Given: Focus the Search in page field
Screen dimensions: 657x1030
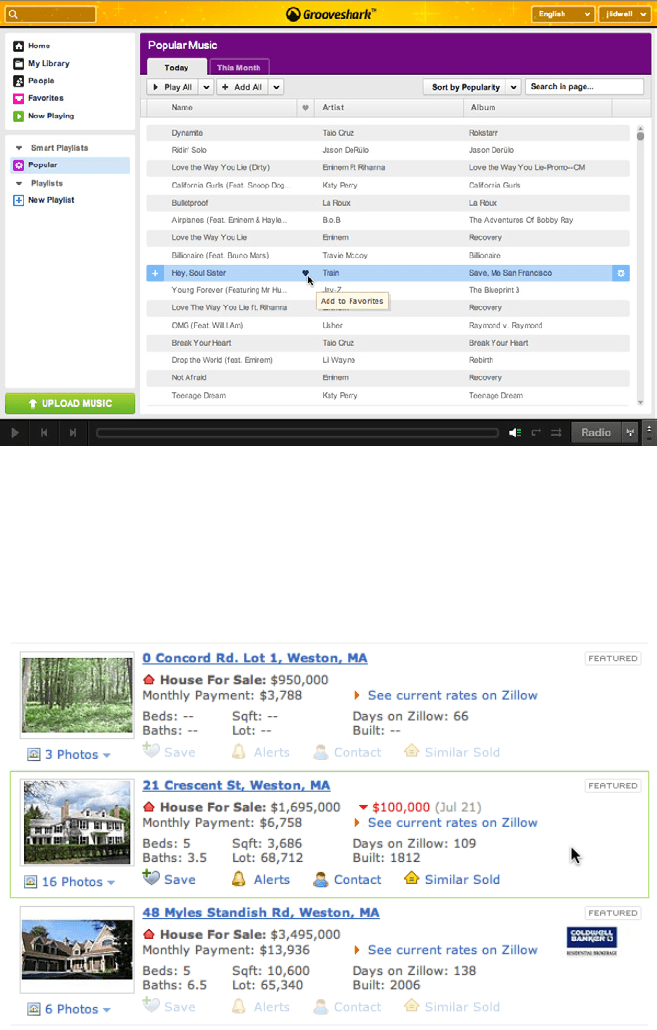Looking at the screenshot, I should pos(584,87).
